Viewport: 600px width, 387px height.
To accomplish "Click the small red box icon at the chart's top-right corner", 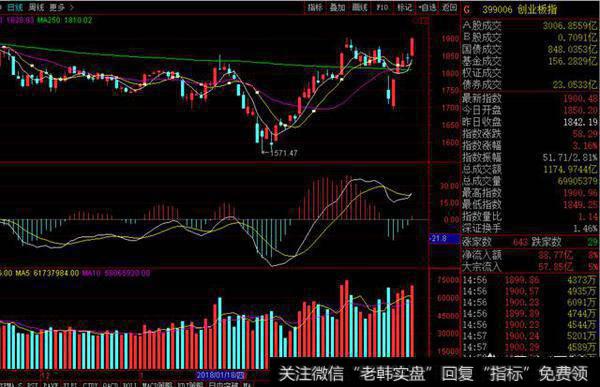I will pos(424,21).
